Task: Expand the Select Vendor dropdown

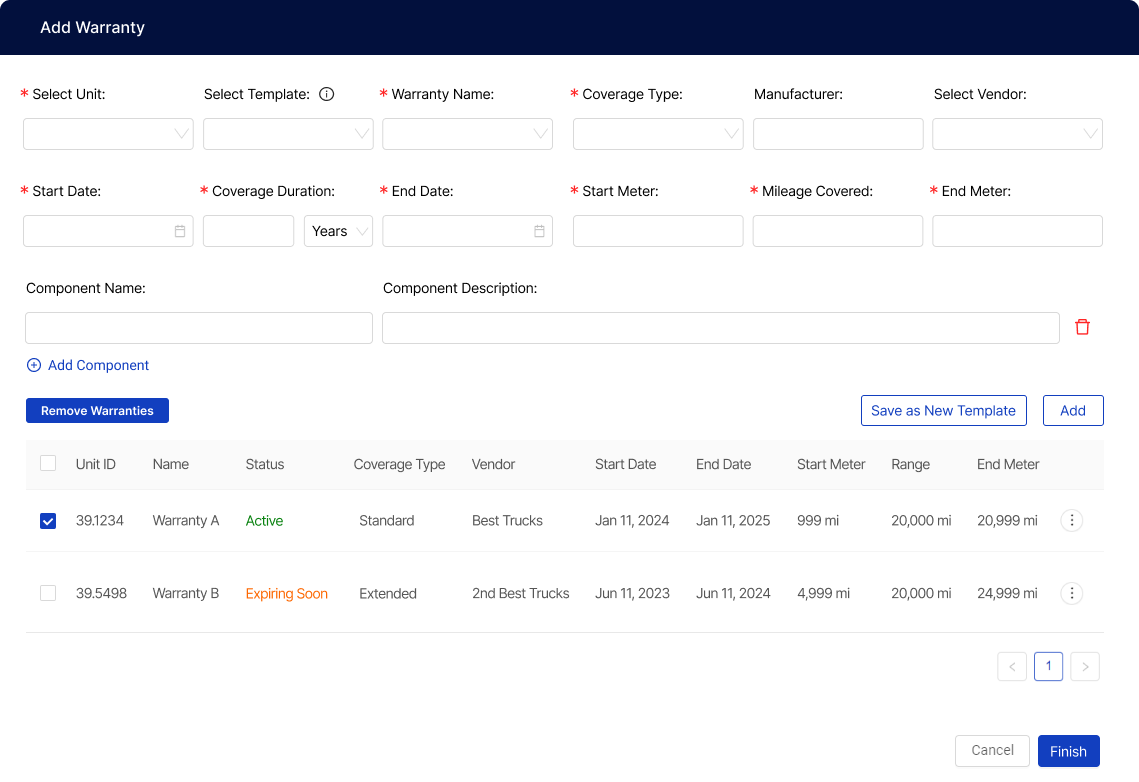Action: point(1017,134)
